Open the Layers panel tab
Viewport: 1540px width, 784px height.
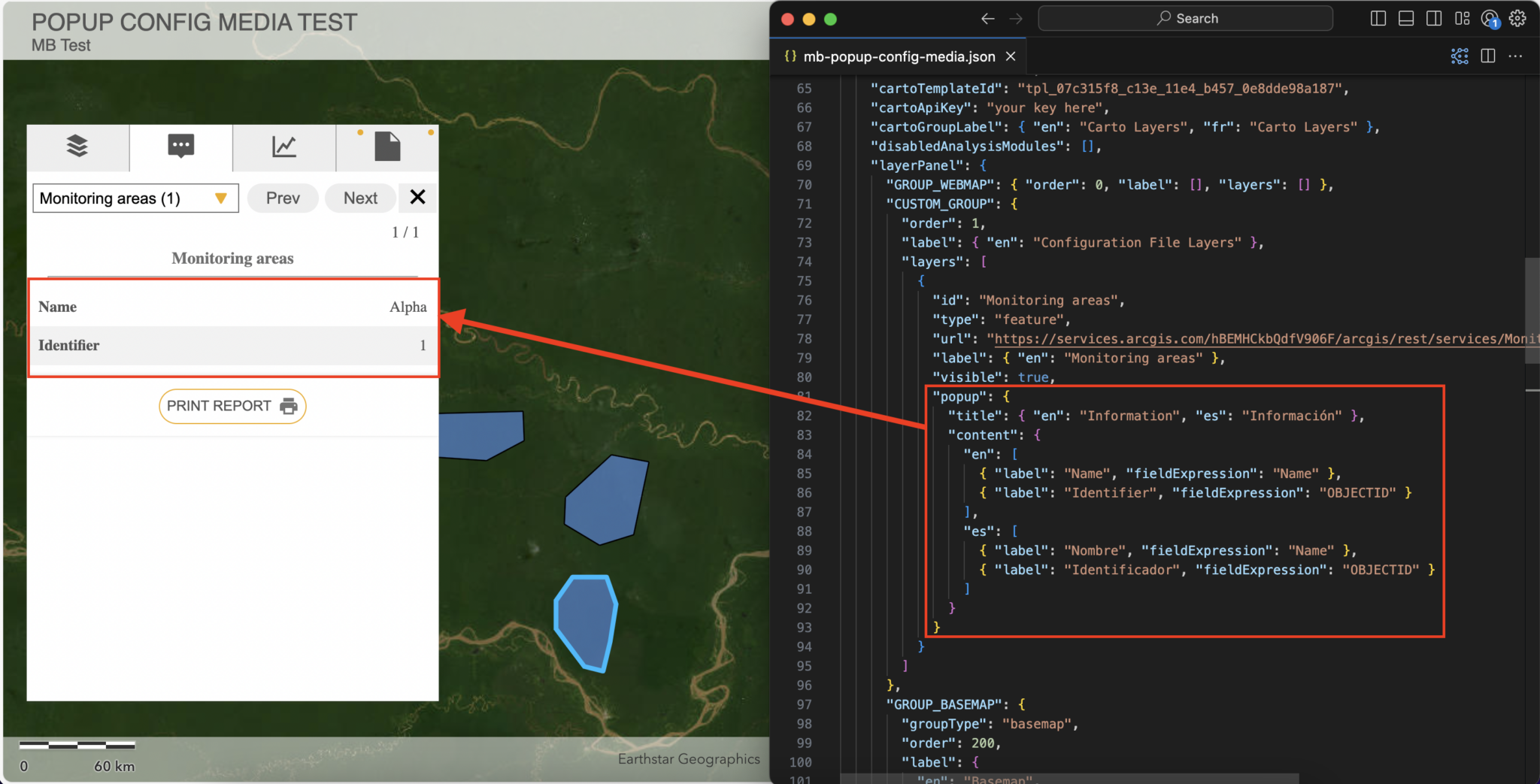coord(77,147)
